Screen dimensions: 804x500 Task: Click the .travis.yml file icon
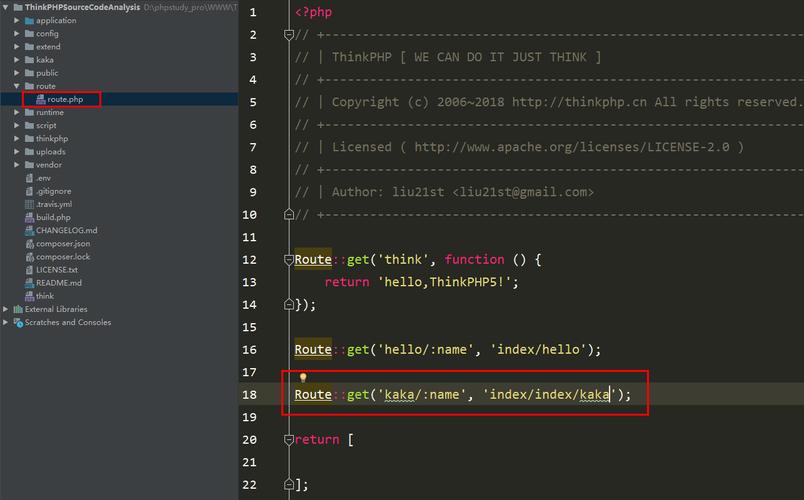[x=29, y=204]
